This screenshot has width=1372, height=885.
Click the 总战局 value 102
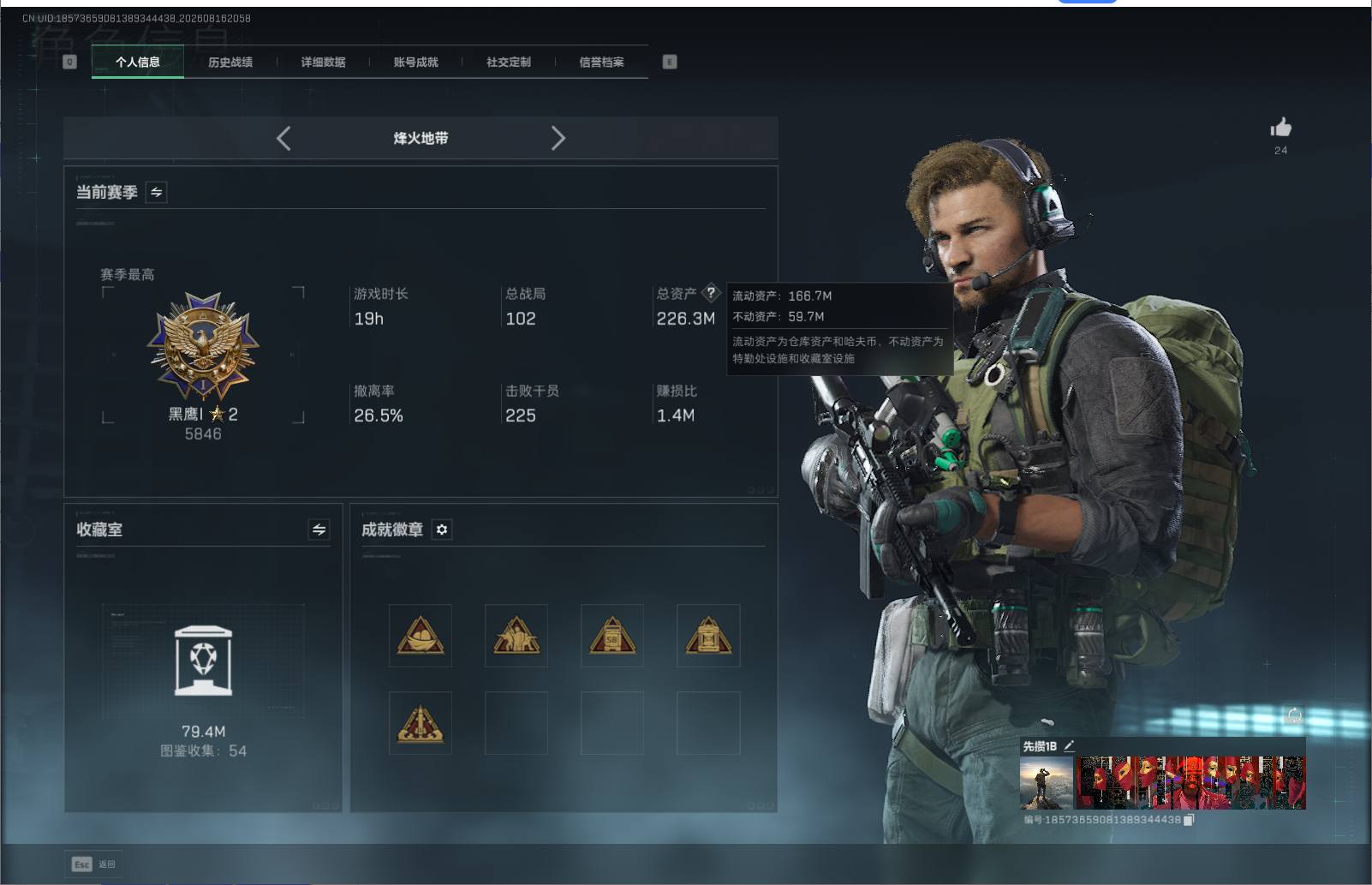click(x=521, y=319)
